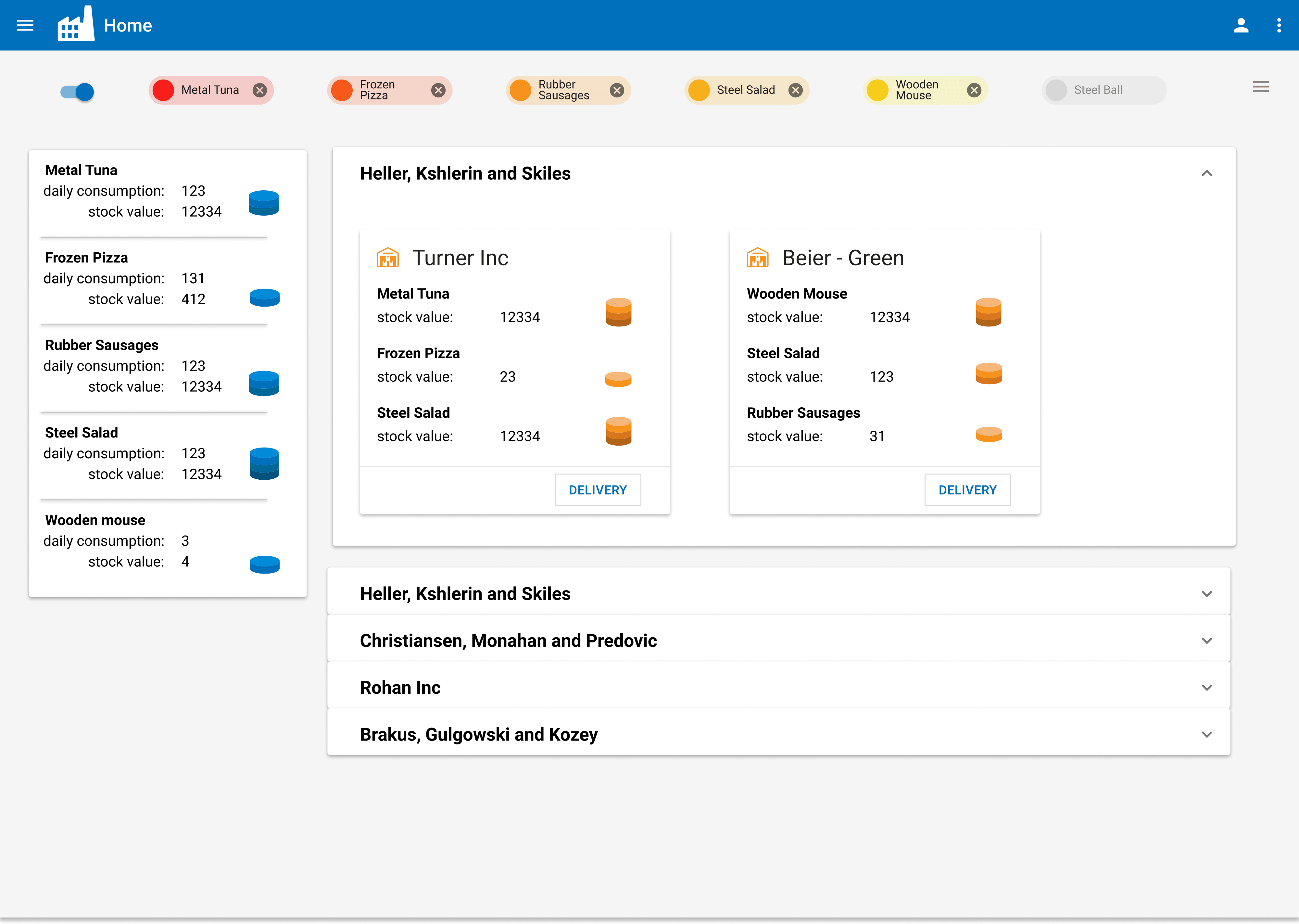Click the red Metal Tuna color dot
Image resolution: width=1299 pixels, height=924 pixels.
point(163,90)
